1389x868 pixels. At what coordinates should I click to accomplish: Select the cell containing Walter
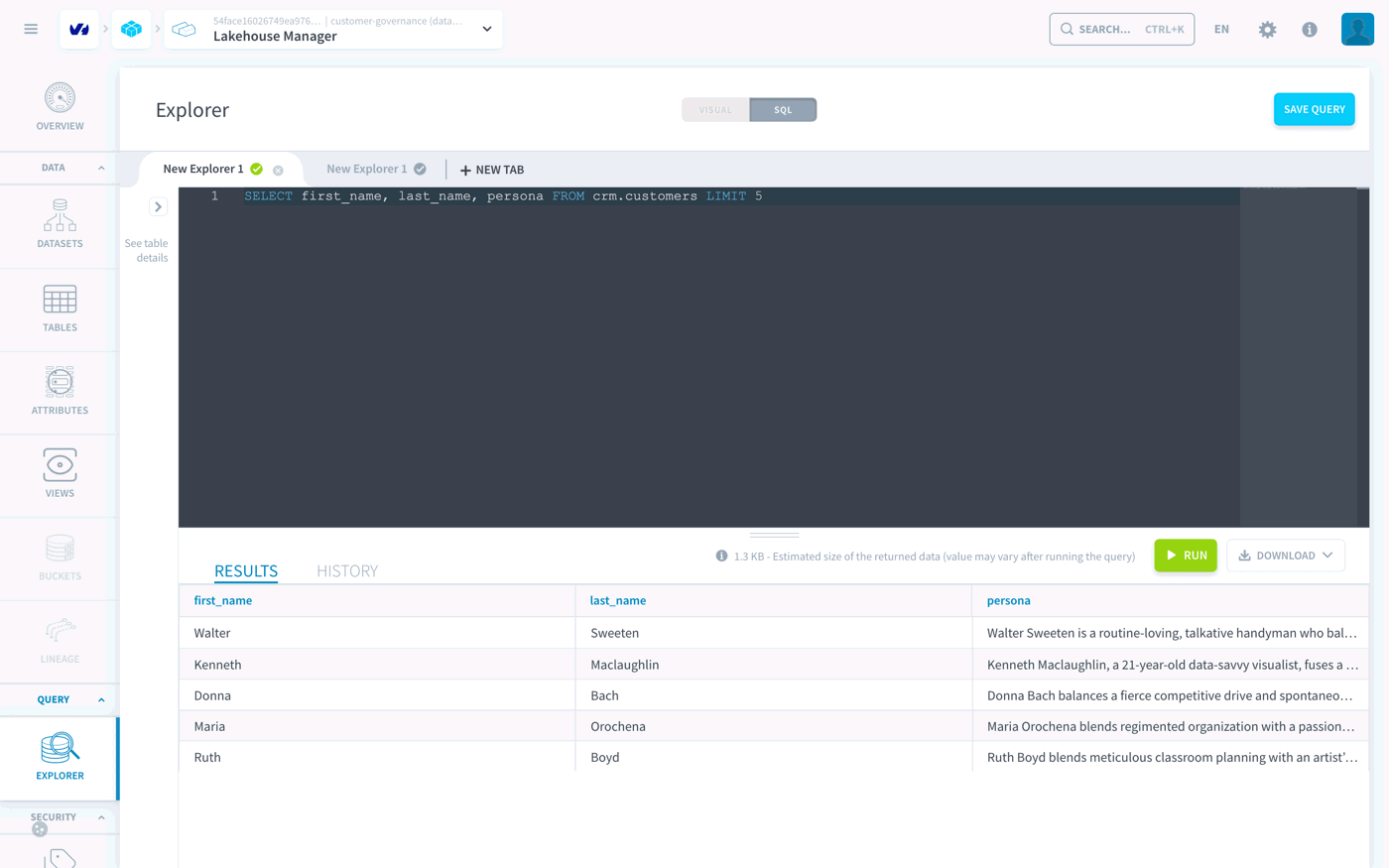377,633
